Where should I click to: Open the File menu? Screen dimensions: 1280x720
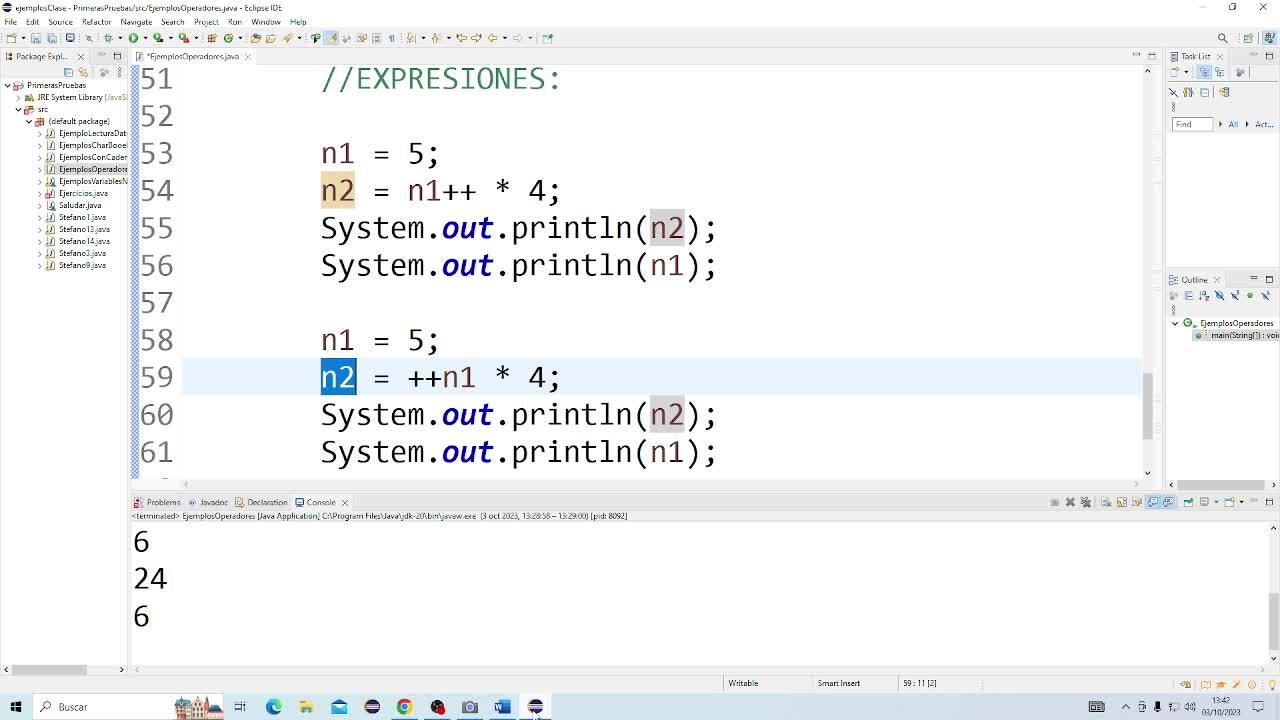pyautogui.click(x=10, y=21)
